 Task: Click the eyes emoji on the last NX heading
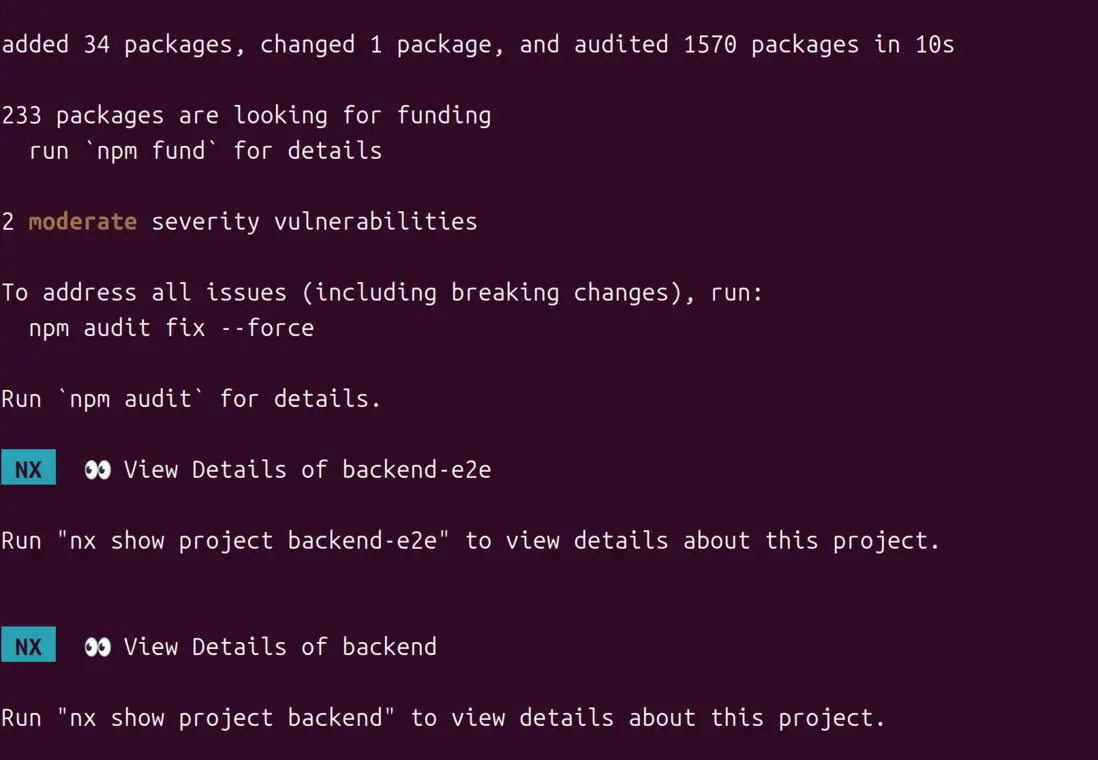pyautogui.click(x=97, y=646)
